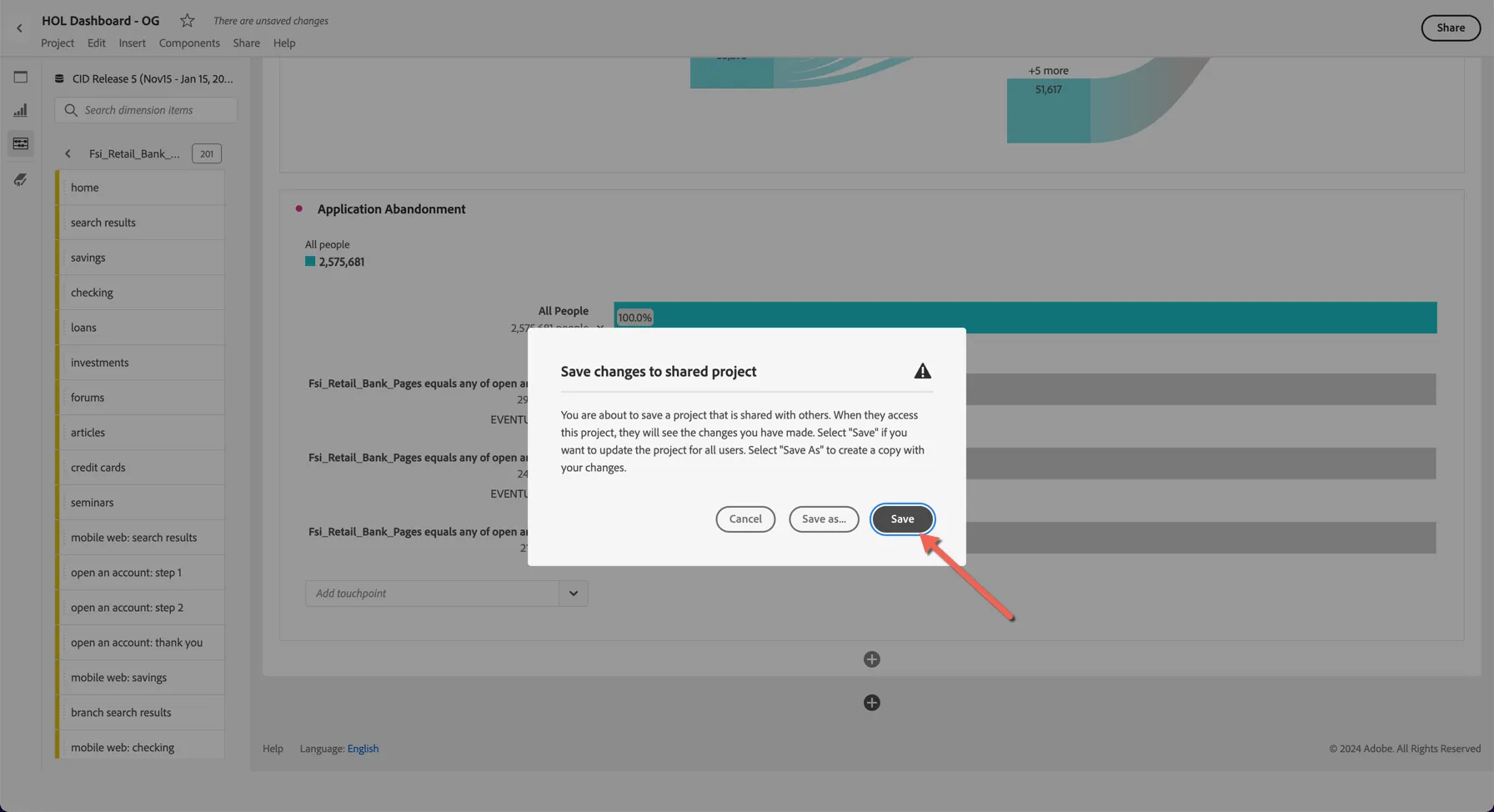Select open an account: step 1 item
The height and width of the screenshot is (812, 1494).
pyautogui.click(x=140, y=573)
